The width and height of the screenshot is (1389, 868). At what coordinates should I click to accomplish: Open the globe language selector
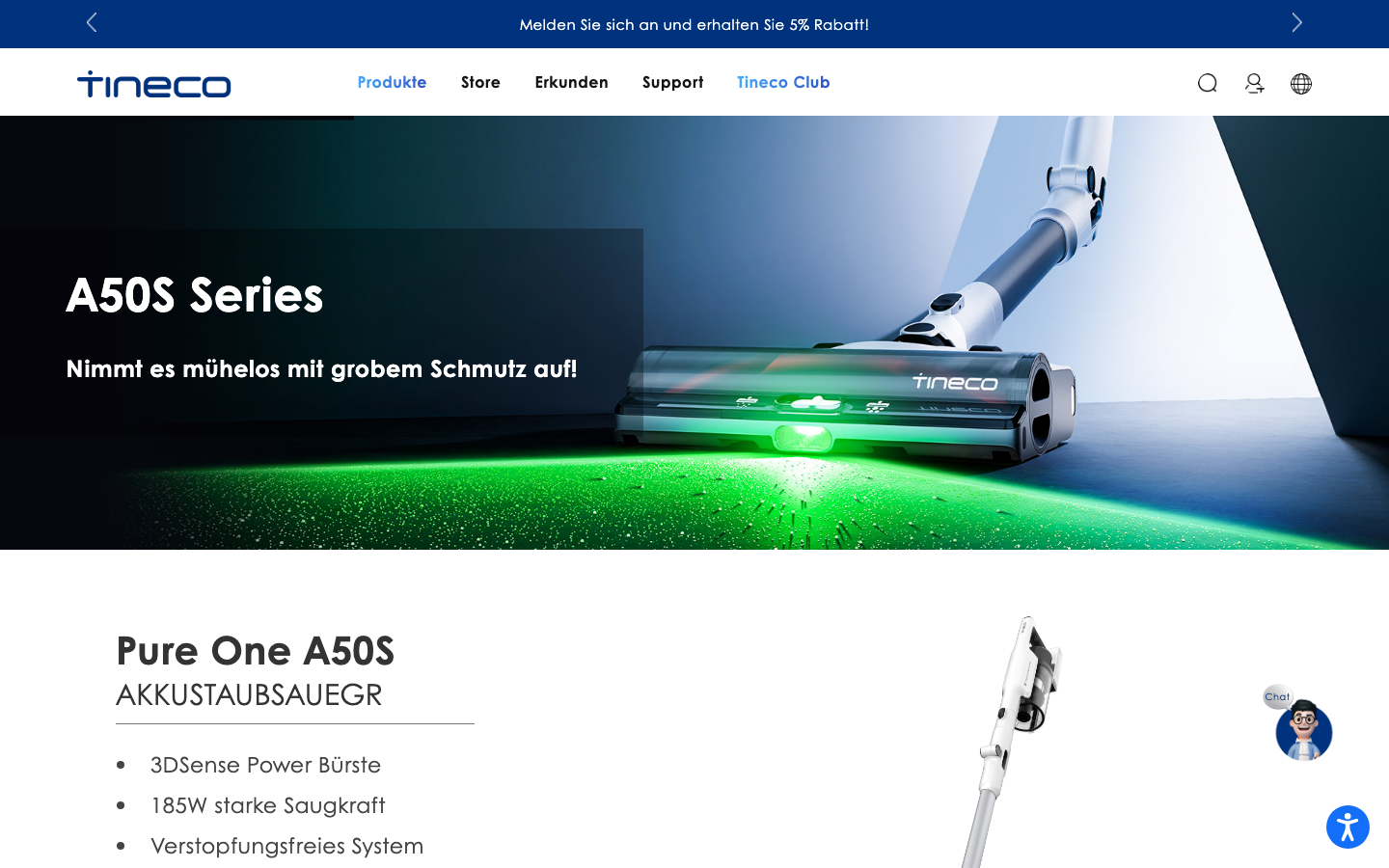click(1300, 83)
